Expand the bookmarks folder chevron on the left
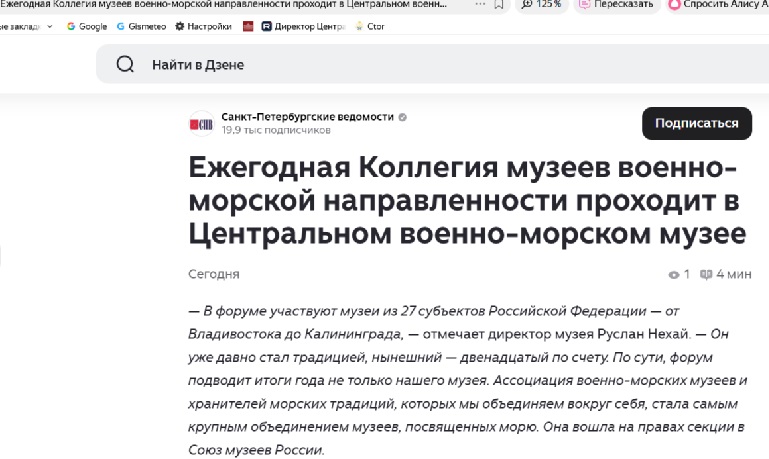769x459 pixels. 49,26
